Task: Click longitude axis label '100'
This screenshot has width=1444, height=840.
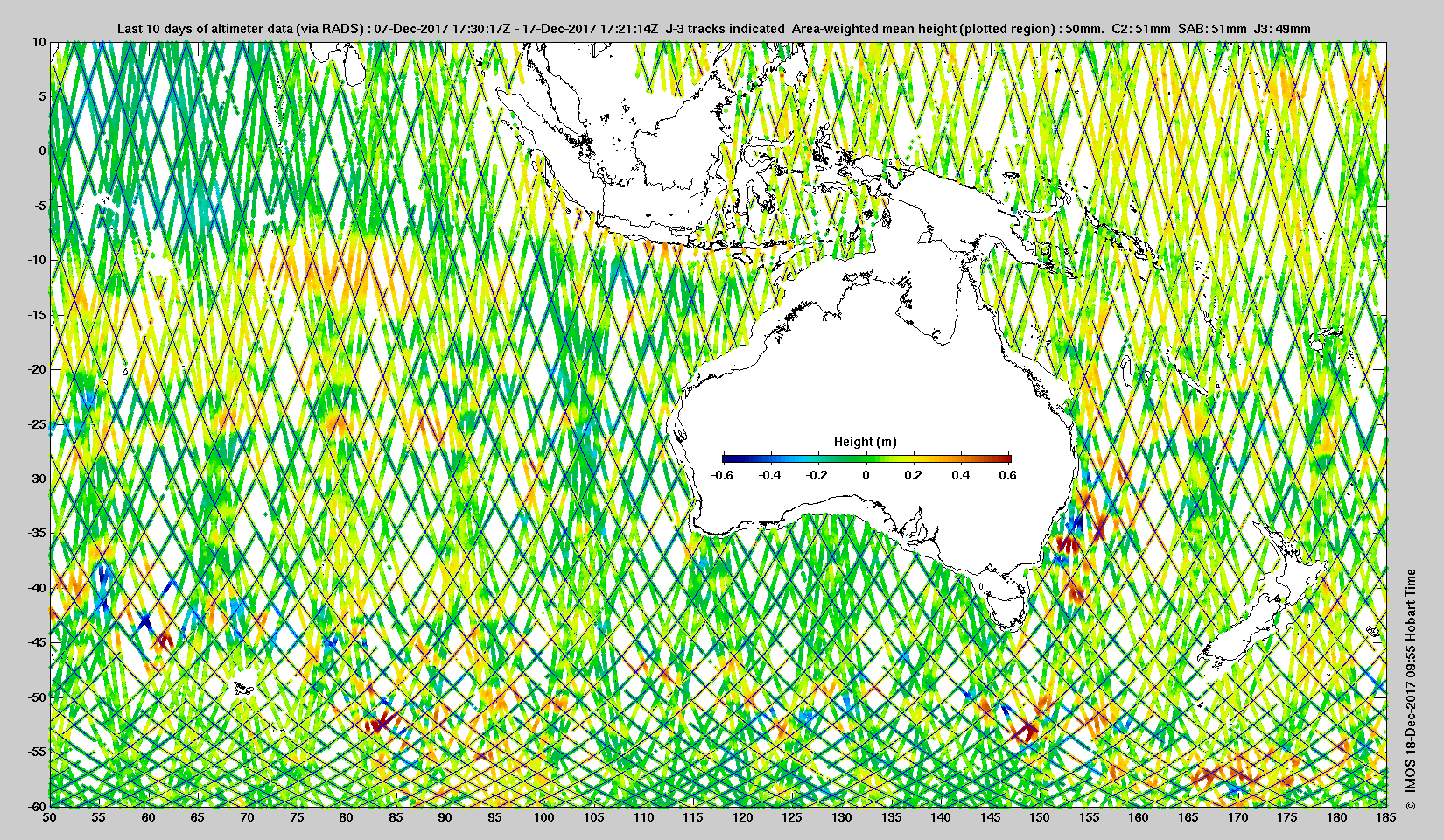Action: pyautogui.click(x=544, y=817)
